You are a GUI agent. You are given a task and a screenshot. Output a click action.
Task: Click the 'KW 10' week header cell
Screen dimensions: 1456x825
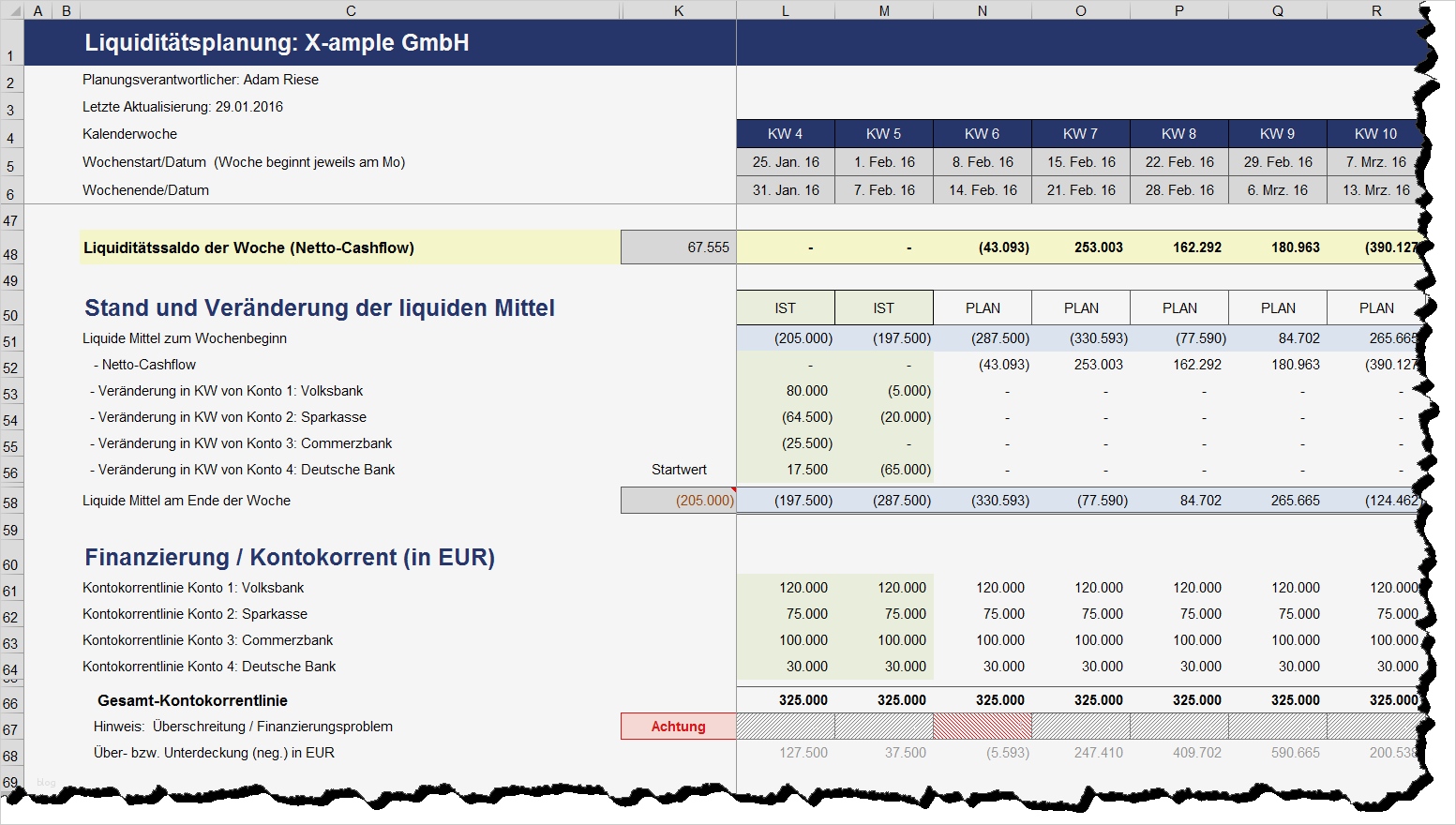[1375, 133]
